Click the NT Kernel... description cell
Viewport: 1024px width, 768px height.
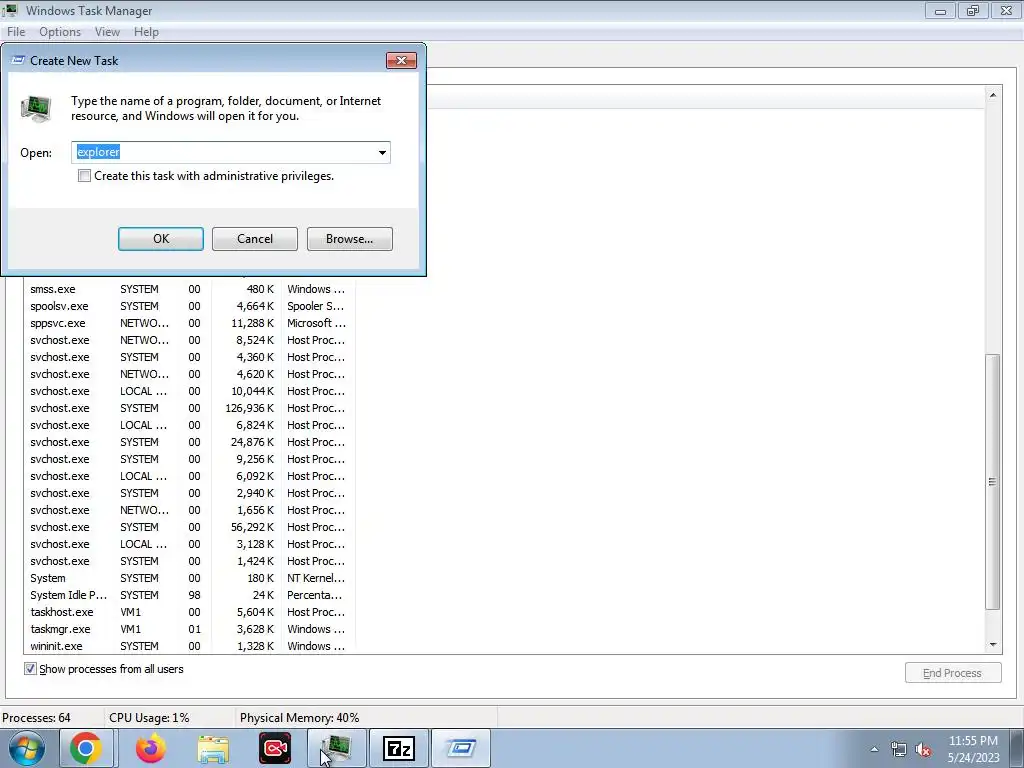click(x=316, y=578)
